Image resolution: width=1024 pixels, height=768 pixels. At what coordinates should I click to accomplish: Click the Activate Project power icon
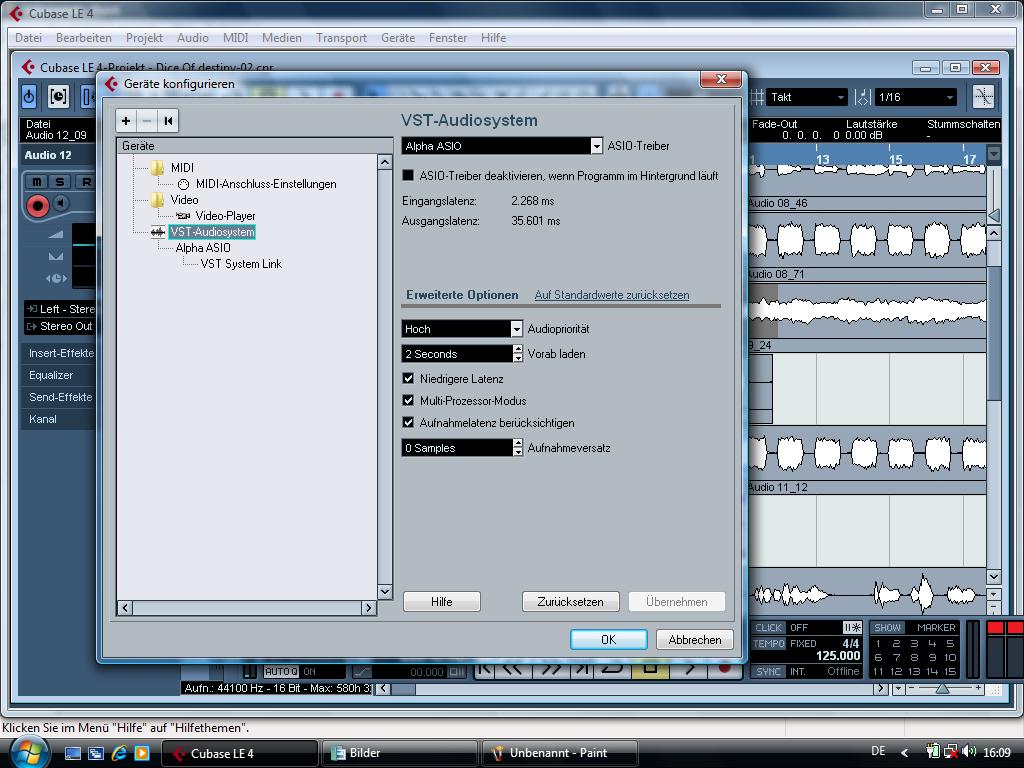(x=29, y=97)
